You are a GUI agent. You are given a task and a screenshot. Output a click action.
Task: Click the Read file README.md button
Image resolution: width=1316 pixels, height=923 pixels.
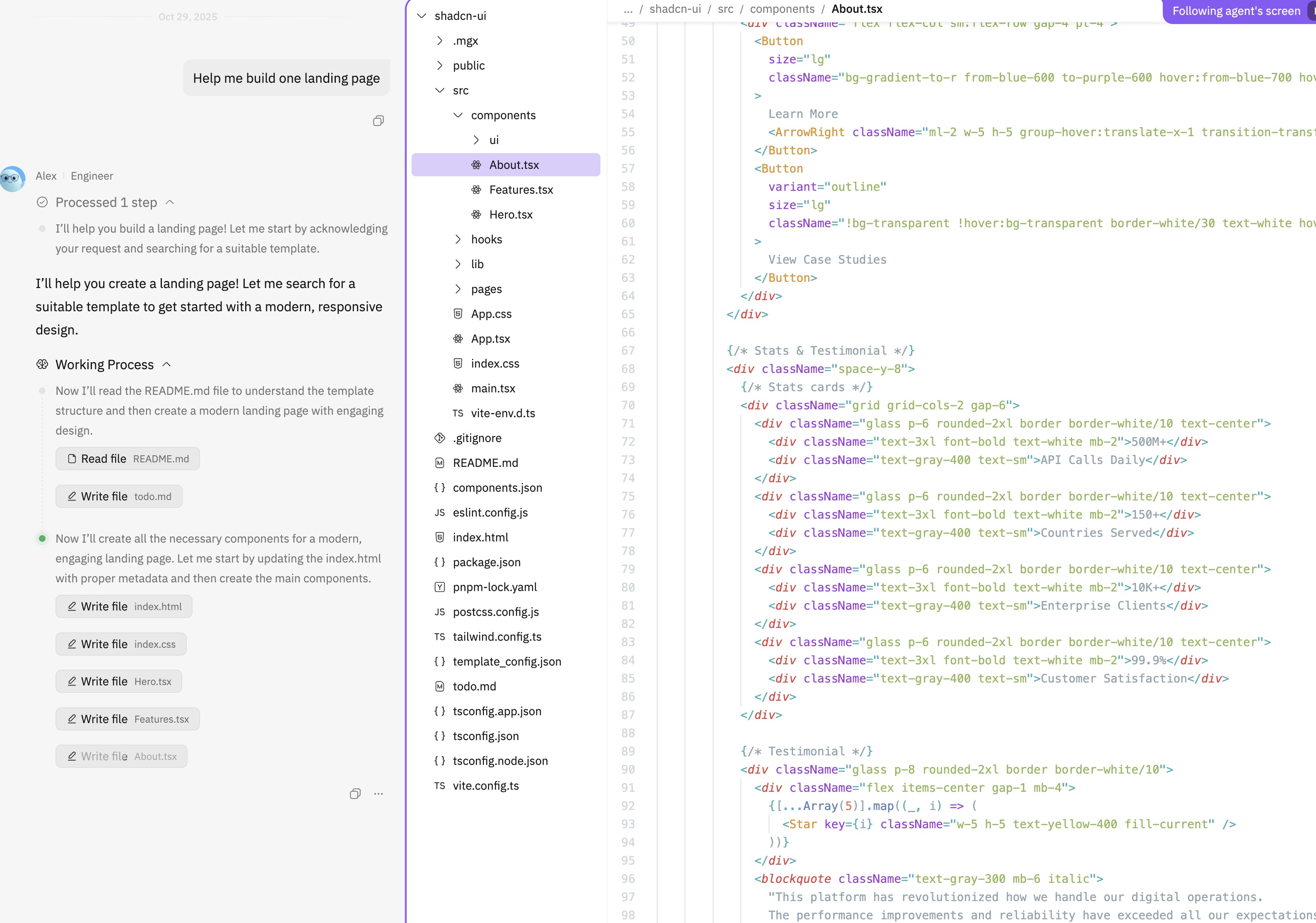pyautogui.click(x=128, y=459)
